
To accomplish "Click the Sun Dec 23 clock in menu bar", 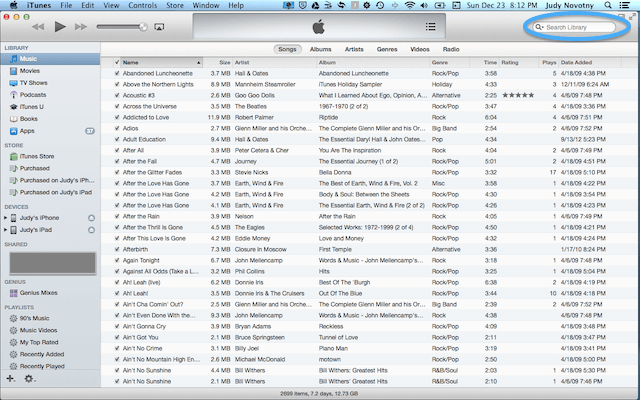I will click(502, 5).
